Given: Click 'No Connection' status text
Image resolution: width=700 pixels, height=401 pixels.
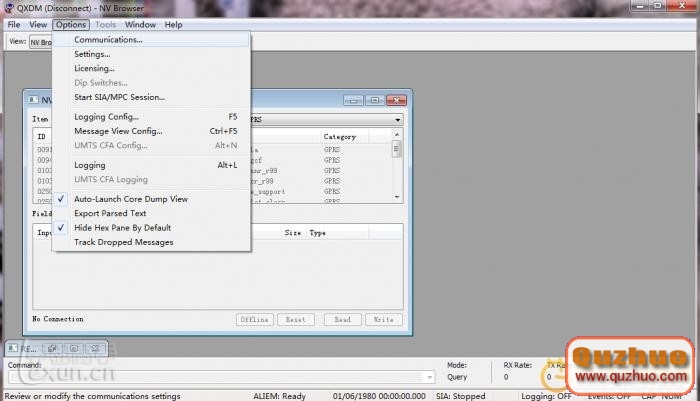Looking at the screenshot, I should click(x=58, y=319).
